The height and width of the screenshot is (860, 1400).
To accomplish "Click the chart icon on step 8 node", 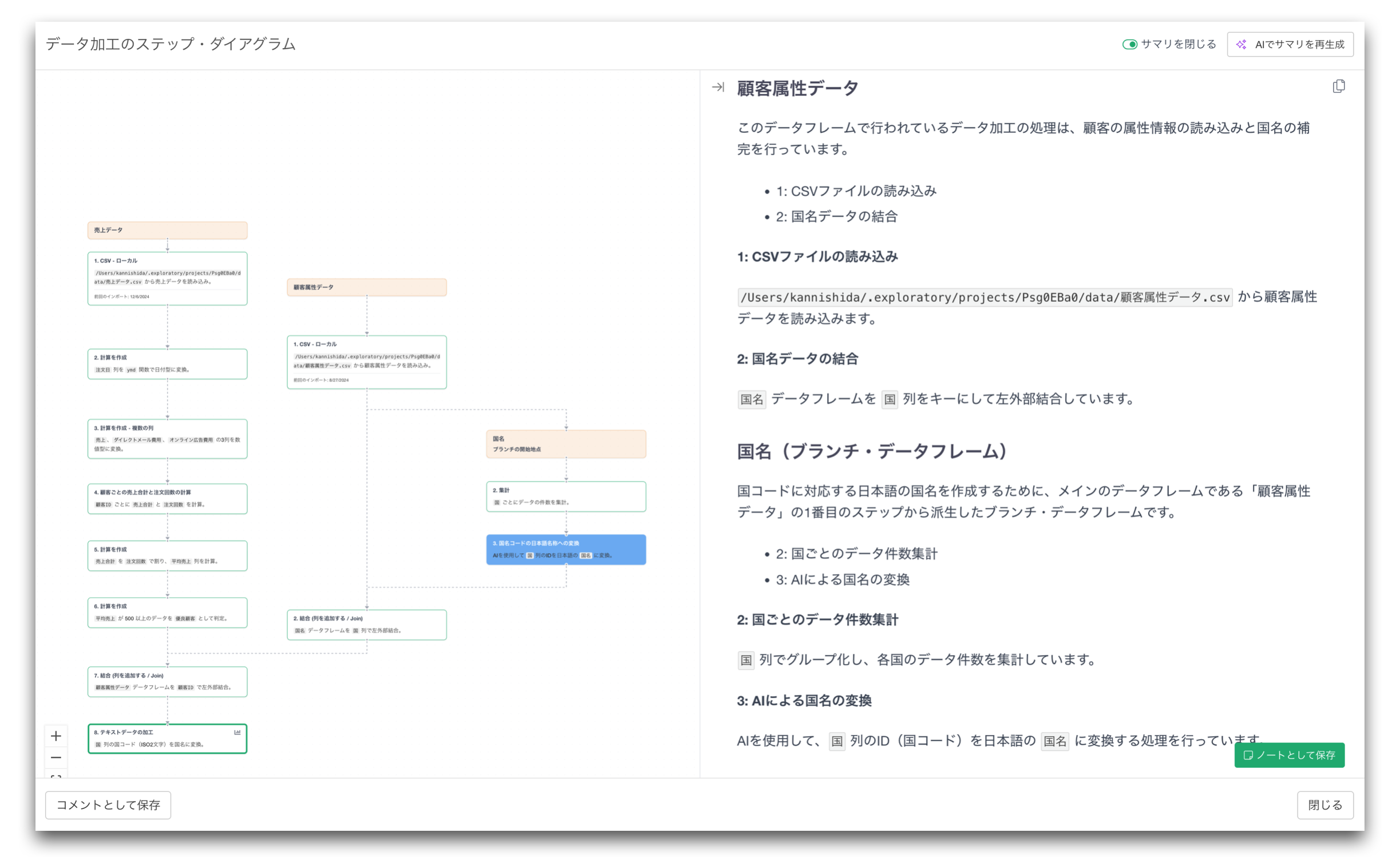I will [238, 732].
